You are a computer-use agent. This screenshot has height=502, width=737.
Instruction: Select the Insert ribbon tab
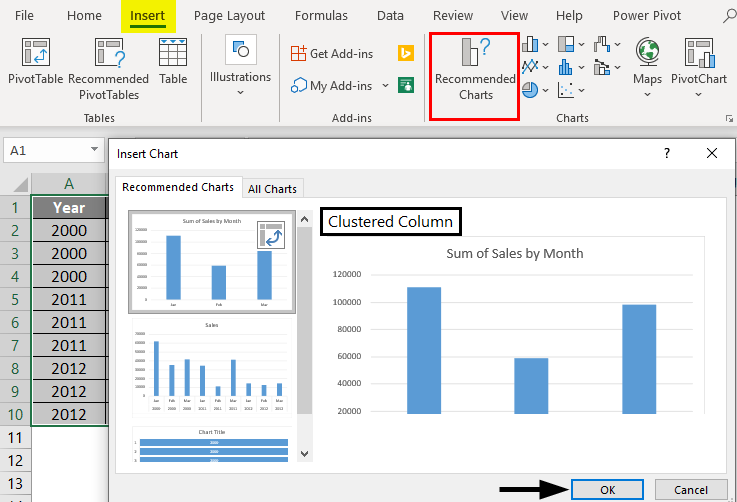click(148, 16)
